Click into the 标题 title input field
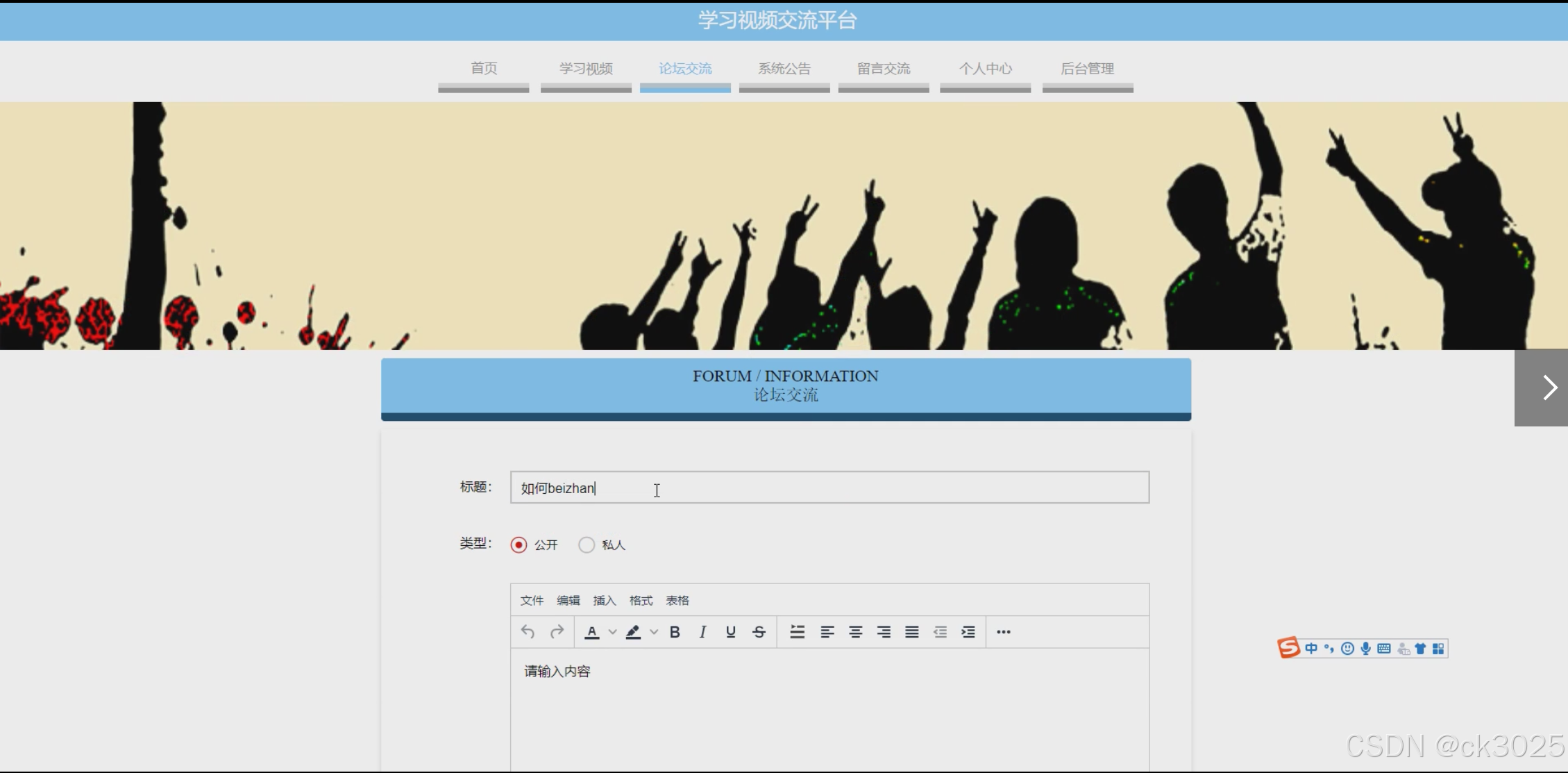 coord(829,488)
